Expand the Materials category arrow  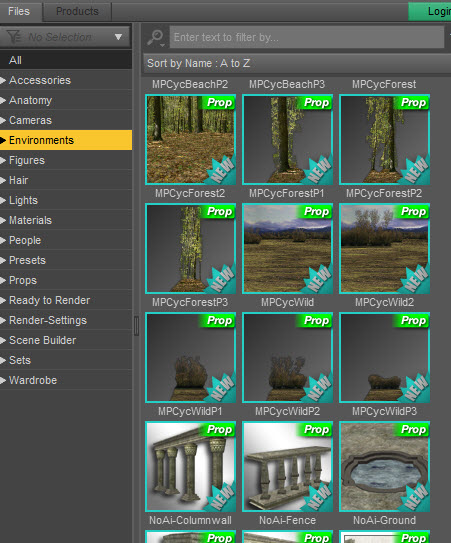(x=3, y=220)
